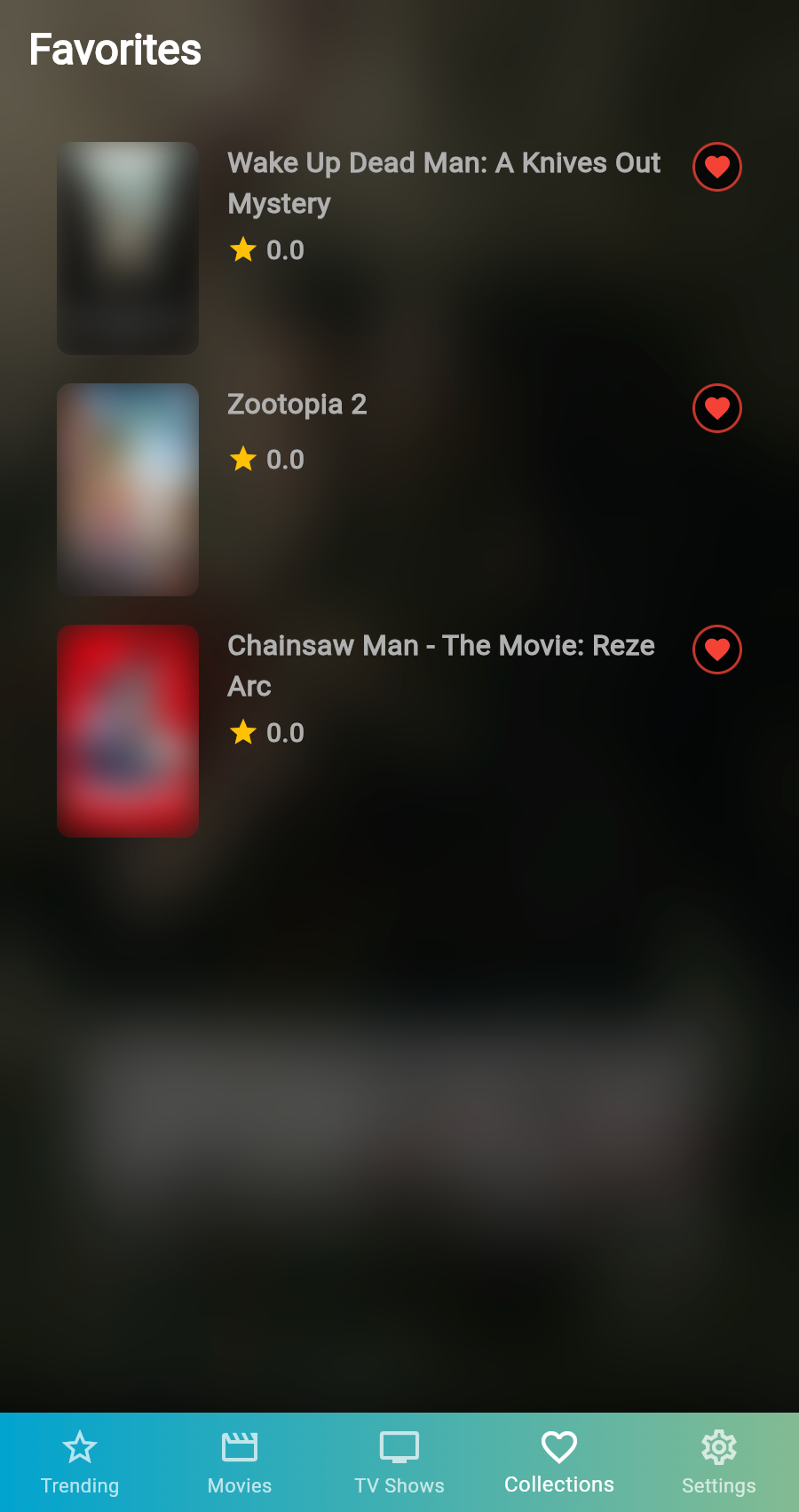Open the Zootopia 2 poster thumbnail
Viewport: 799px width, 1512px height.
(x=128, y=490)
